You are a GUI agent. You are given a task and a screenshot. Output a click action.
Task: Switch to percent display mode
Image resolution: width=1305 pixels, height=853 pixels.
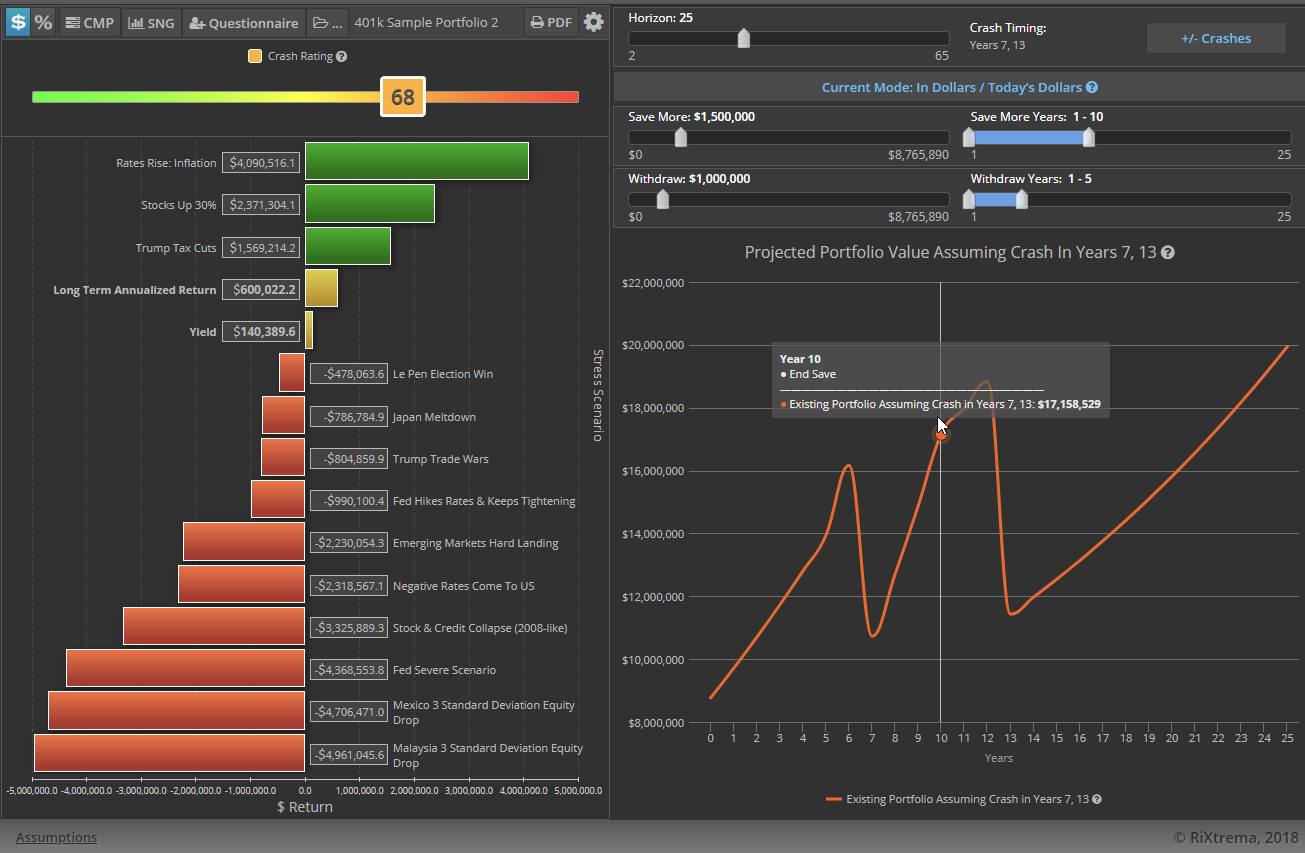tap(43, 22)
